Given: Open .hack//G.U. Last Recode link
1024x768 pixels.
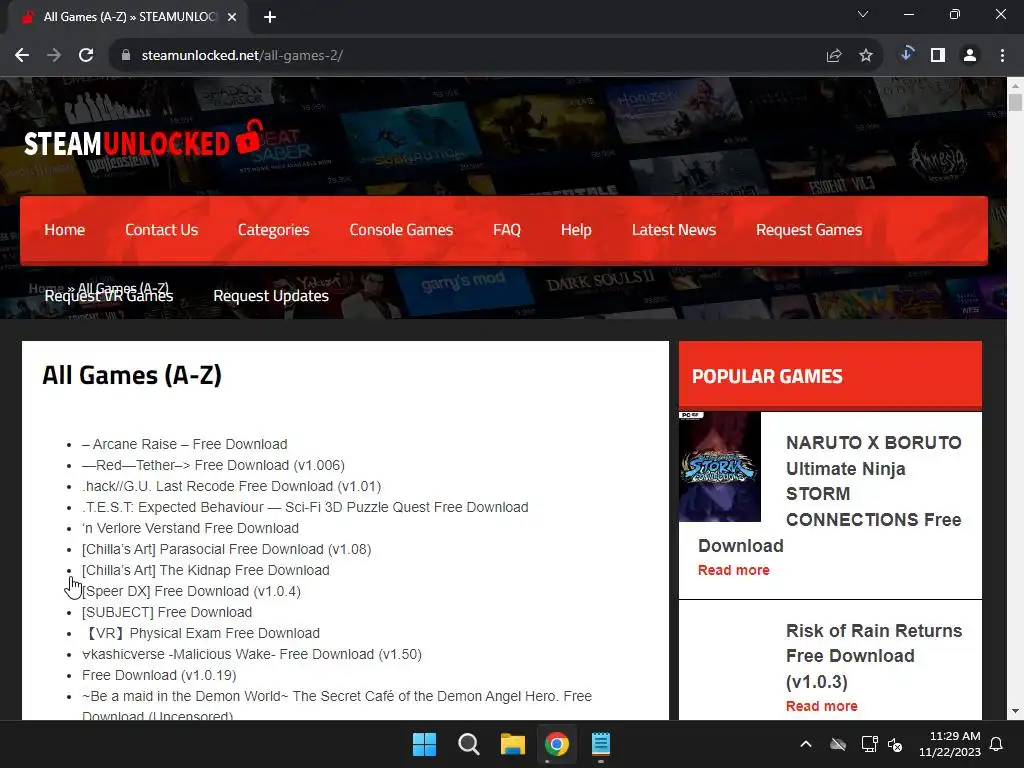Looking at the screenshot, I should 231,486.
